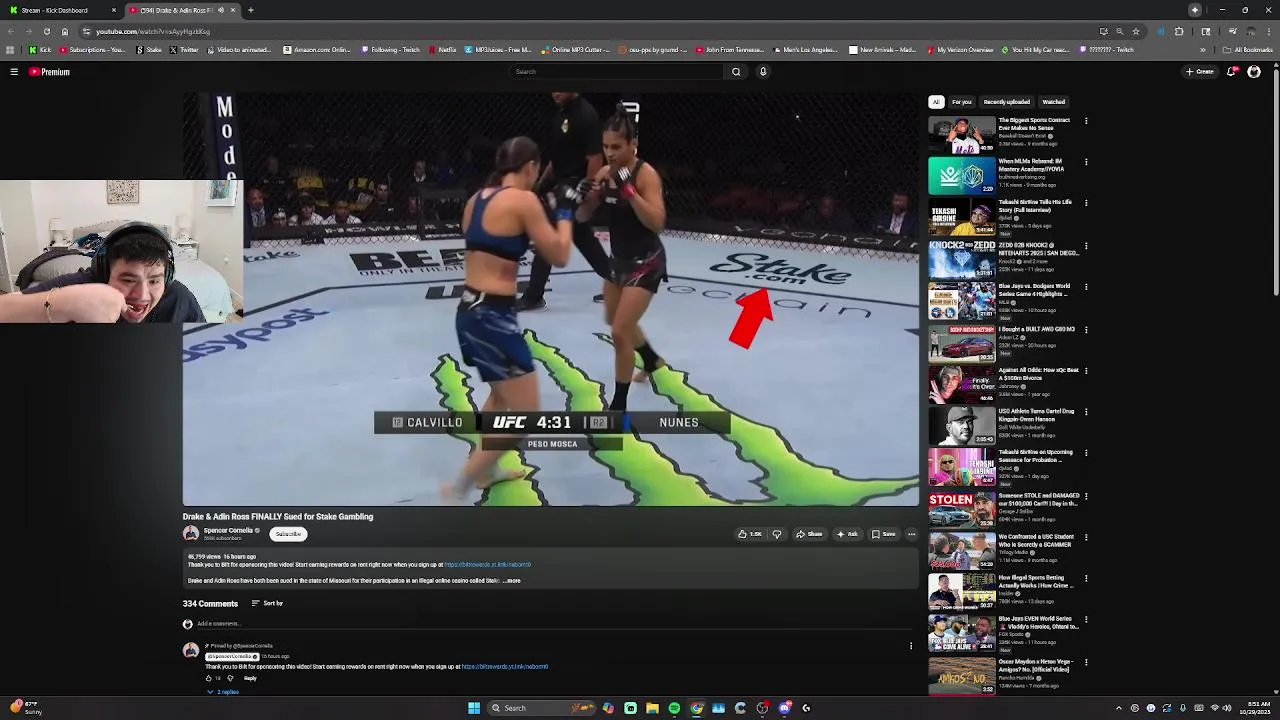The height and width of the screenshot is (720, 1280).
Task: Expand the 2 replies thread
Action: (224, 692)
